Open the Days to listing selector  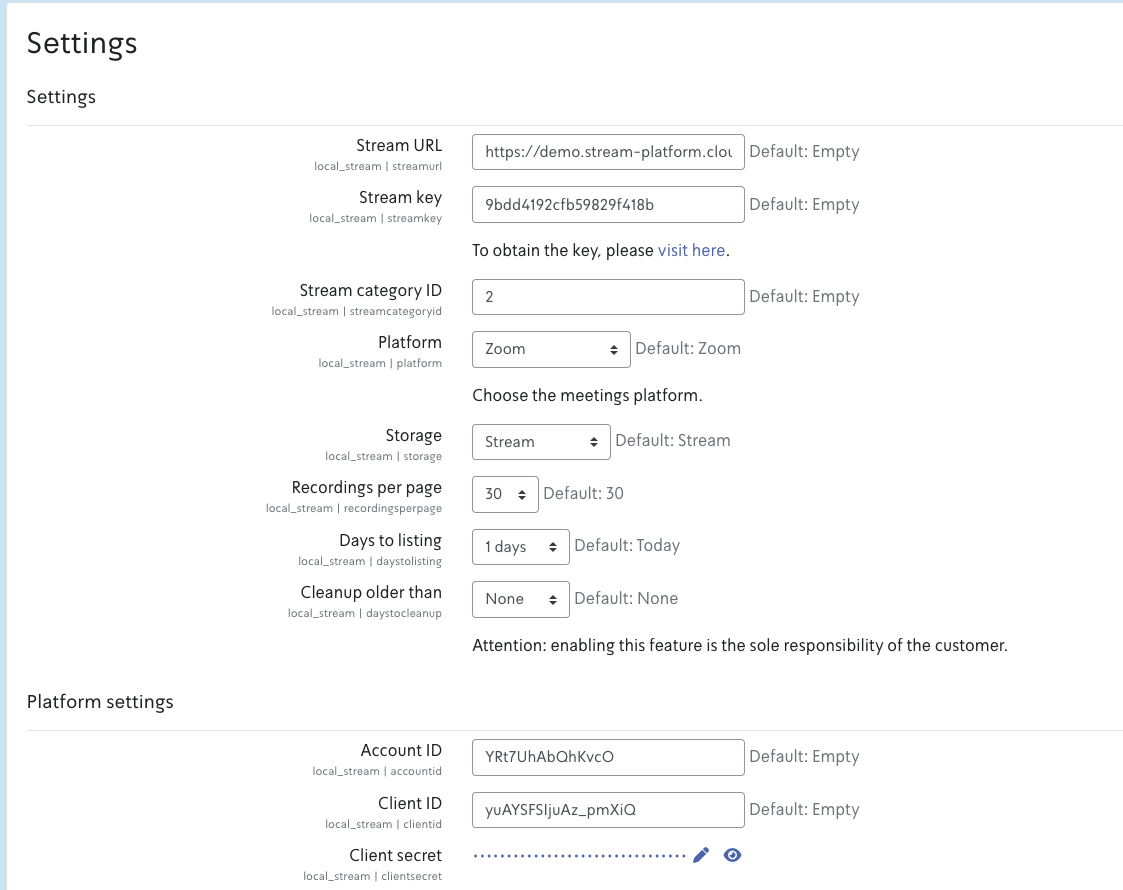click(x=520, y=546)
